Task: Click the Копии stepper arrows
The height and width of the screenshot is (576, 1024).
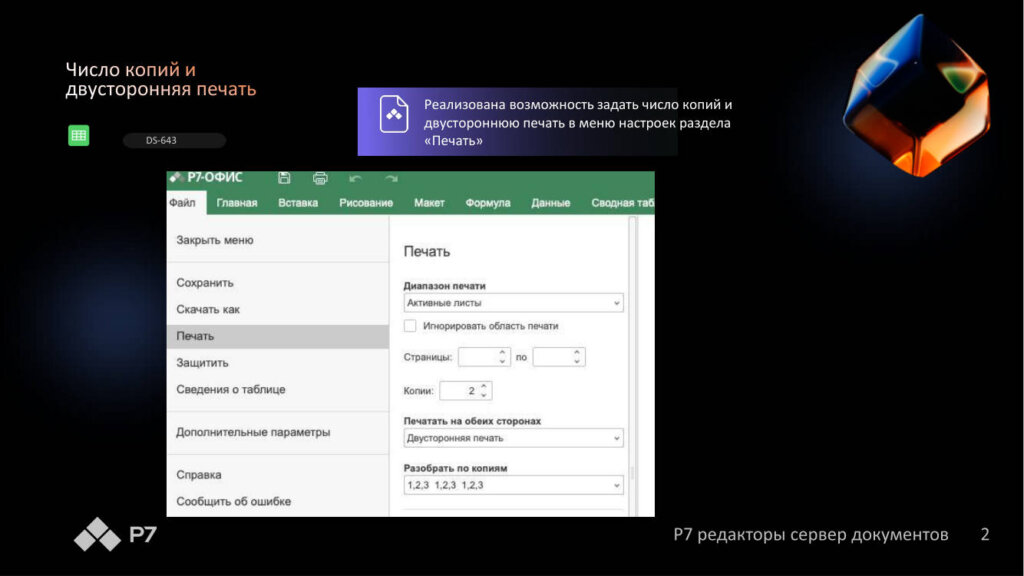Action: pos(485,390)
